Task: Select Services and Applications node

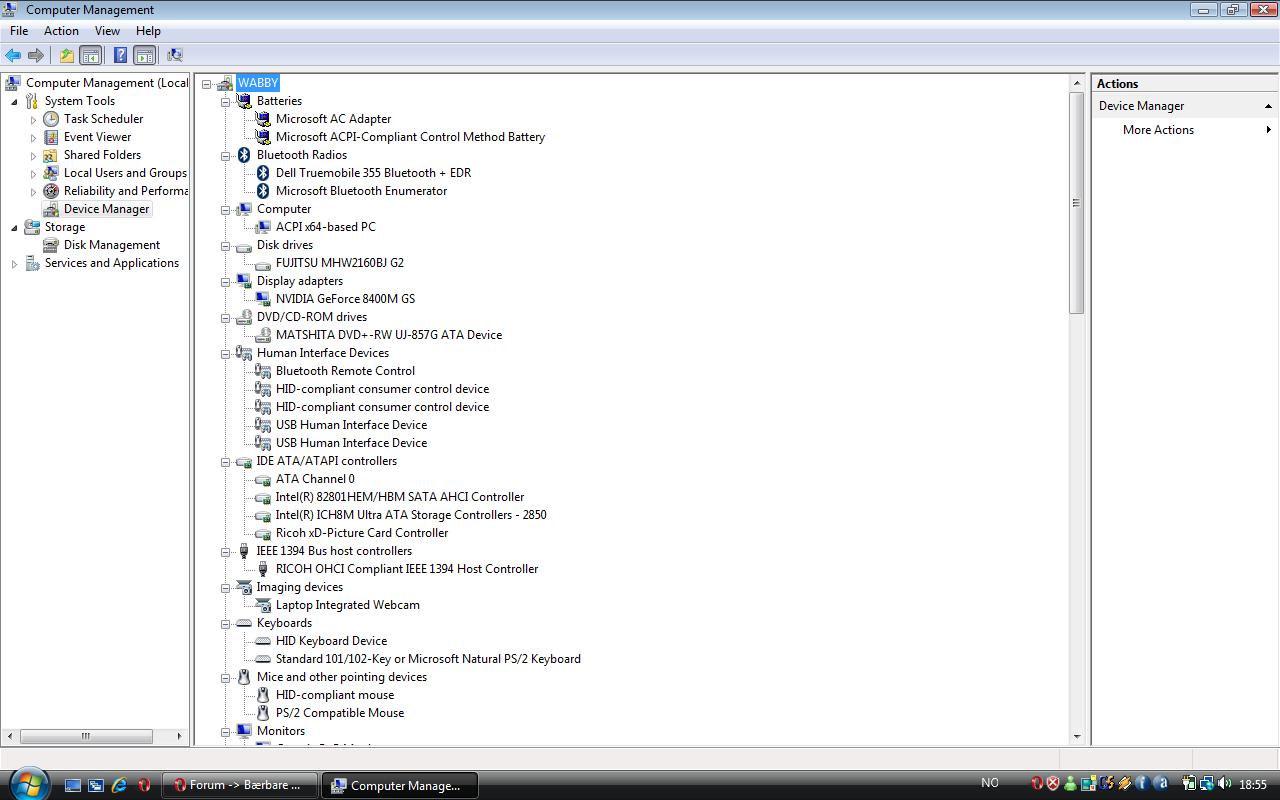Action: tap(112, 263)
